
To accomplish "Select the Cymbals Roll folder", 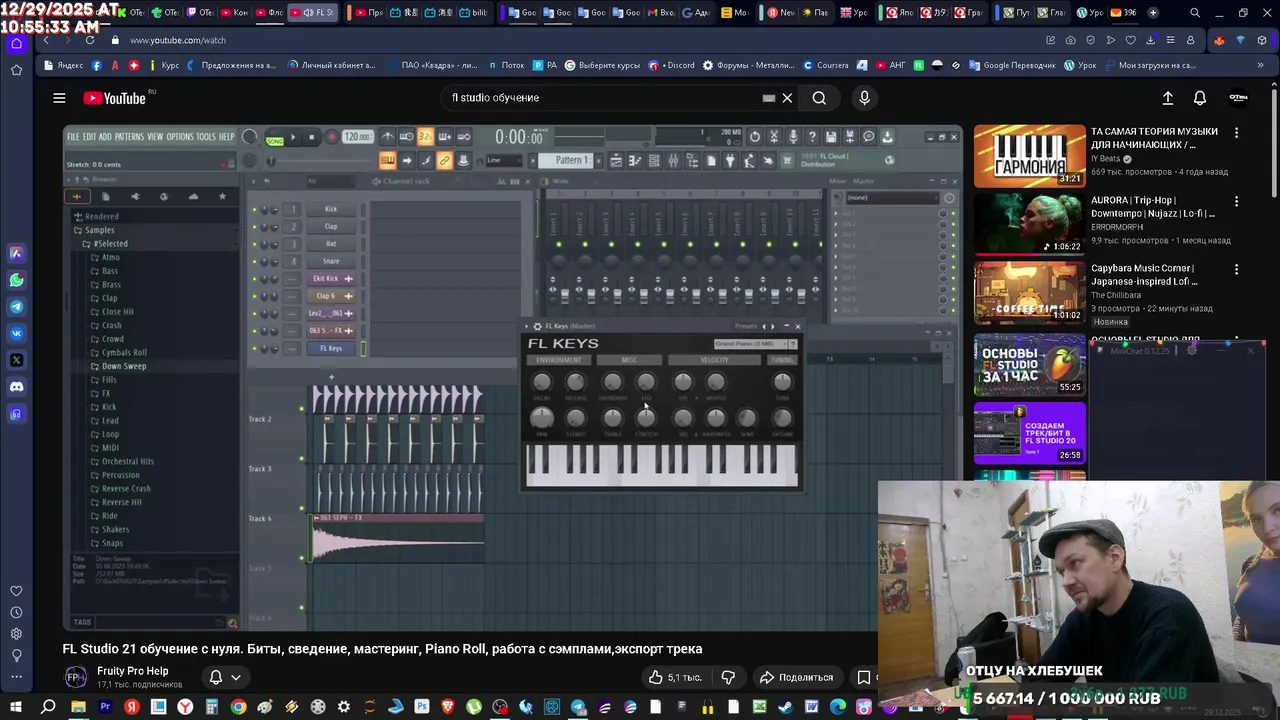I will pyautogui.click(x=124, y=352).
